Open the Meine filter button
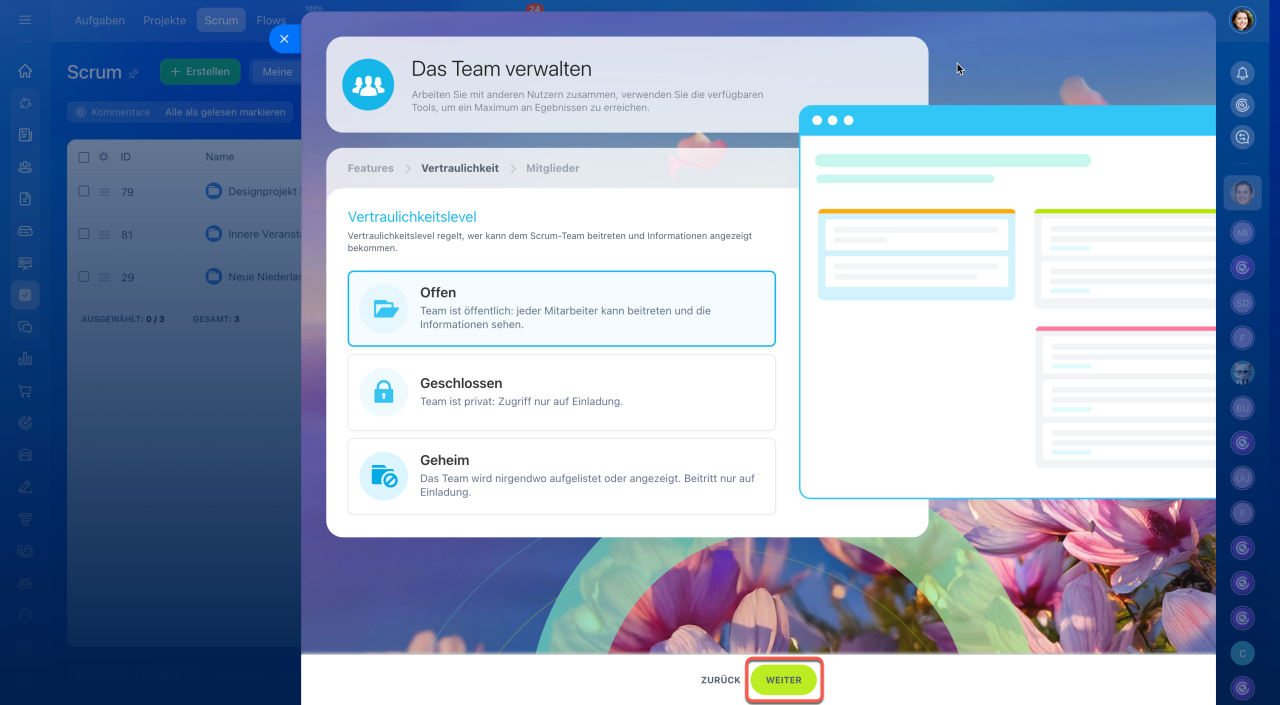This screenshot has height=705, width=1280. (277, 72)
